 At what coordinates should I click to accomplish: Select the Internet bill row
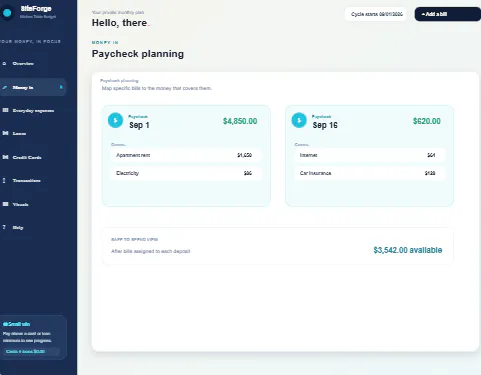click(369, 155)
